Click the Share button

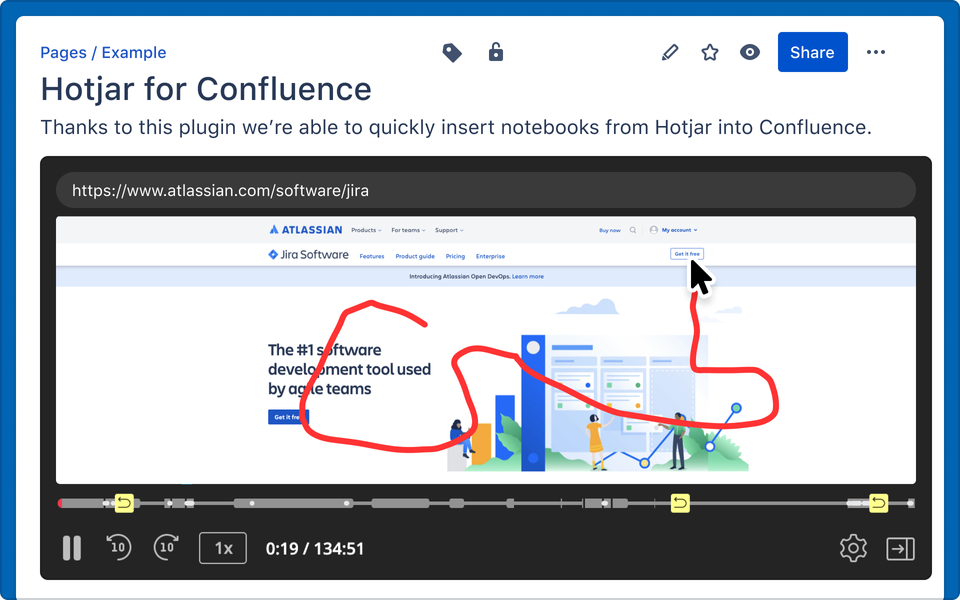click(x=812, y=52)
